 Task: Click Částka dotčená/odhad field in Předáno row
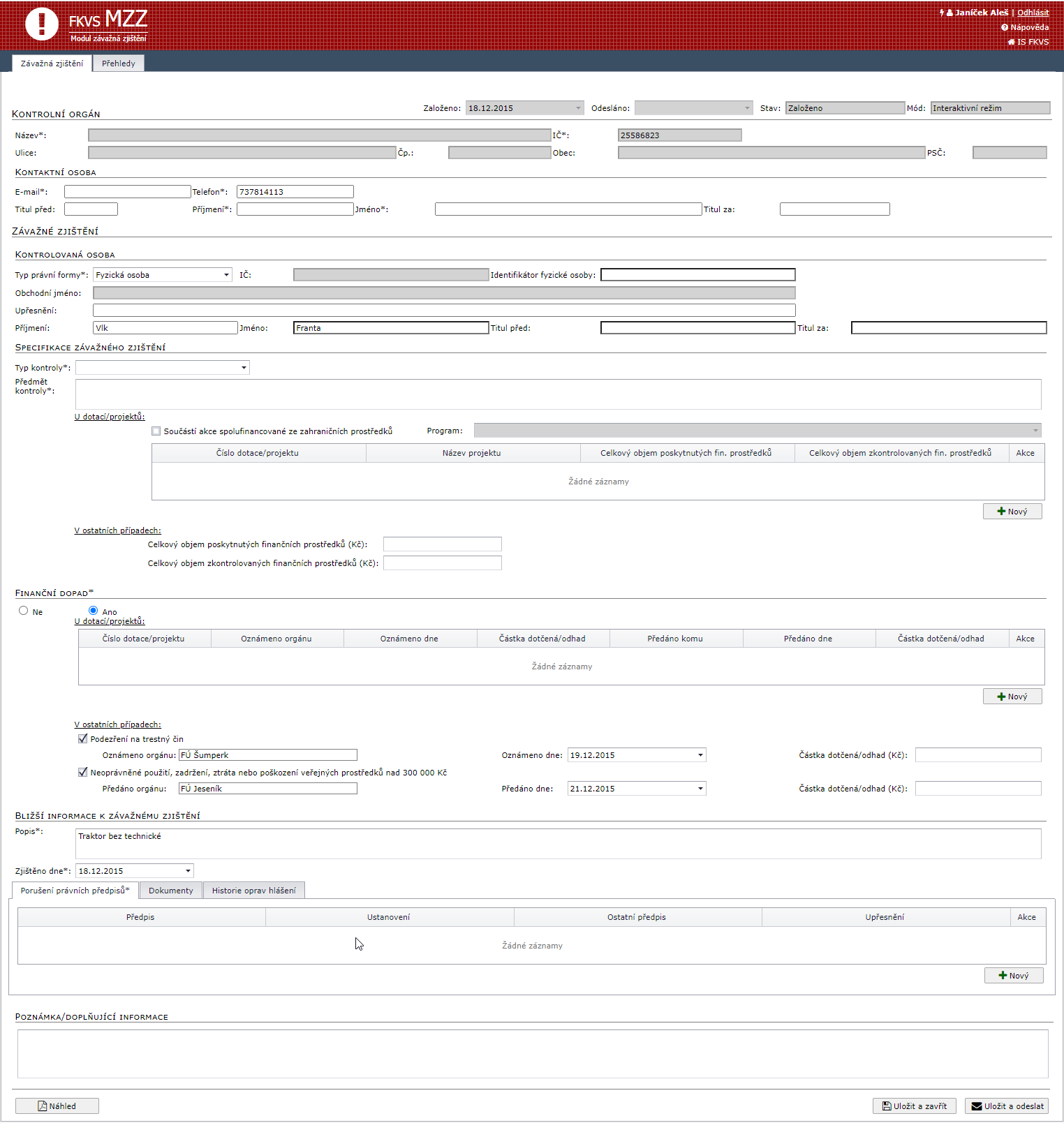pos(978,789)
